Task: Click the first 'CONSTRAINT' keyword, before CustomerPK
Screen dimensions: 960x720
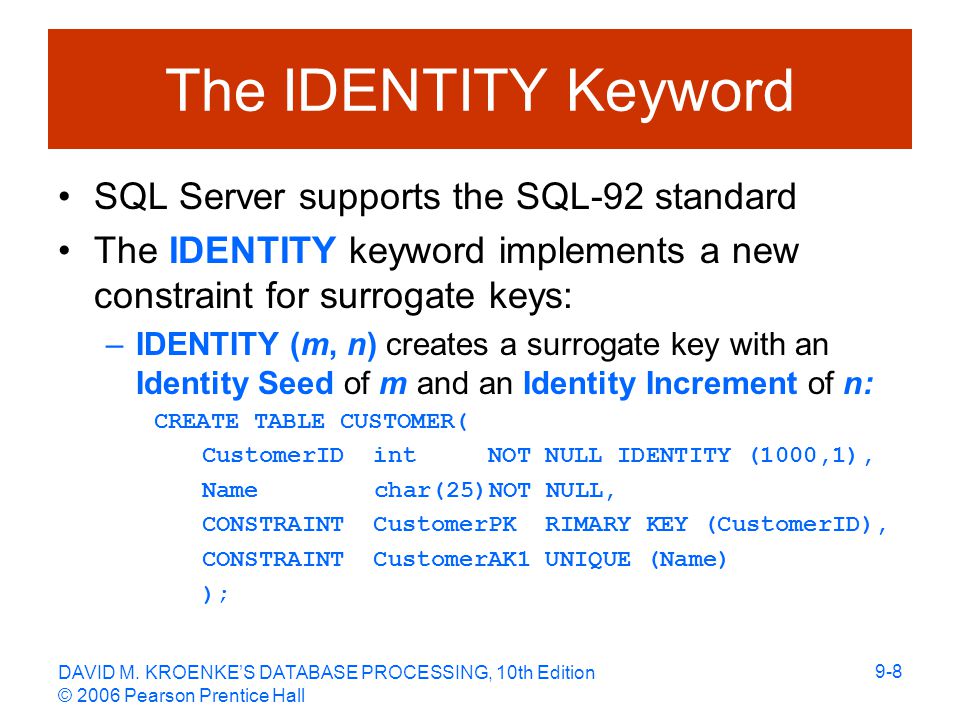Action: tap(273, 525)
